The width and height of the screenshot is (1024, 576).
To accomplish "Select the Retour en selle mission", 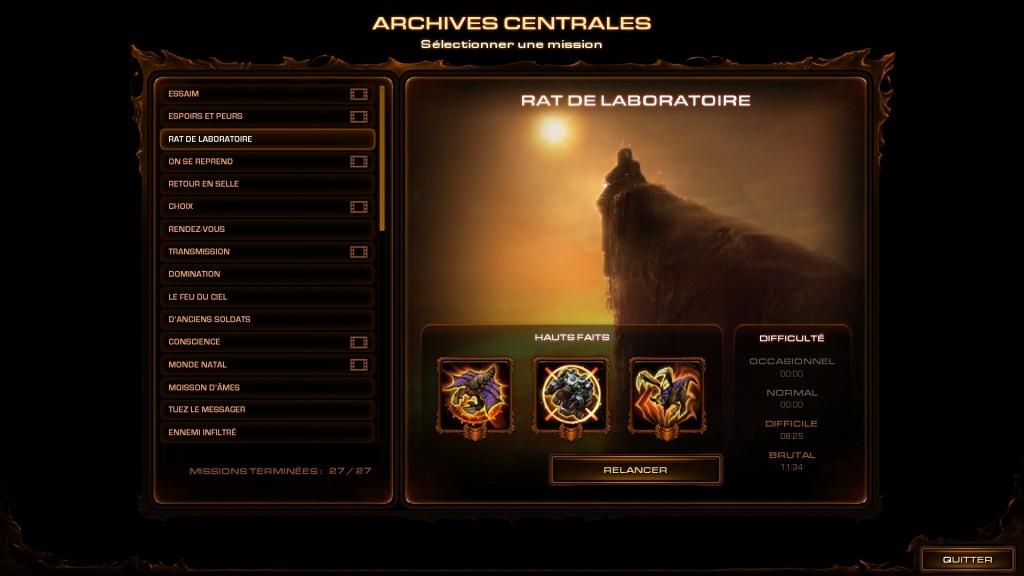I will tap(267, 184).
